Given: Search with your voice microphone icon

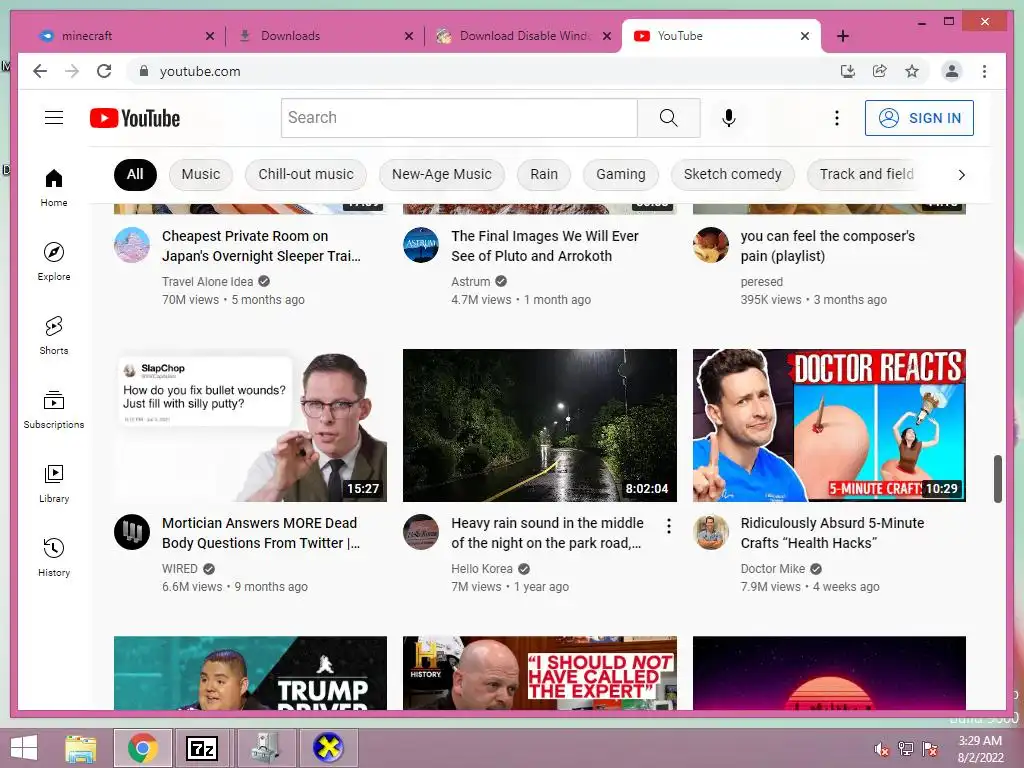Looking at the screenshot, I should pyautogui.click(x=729, y=118).
